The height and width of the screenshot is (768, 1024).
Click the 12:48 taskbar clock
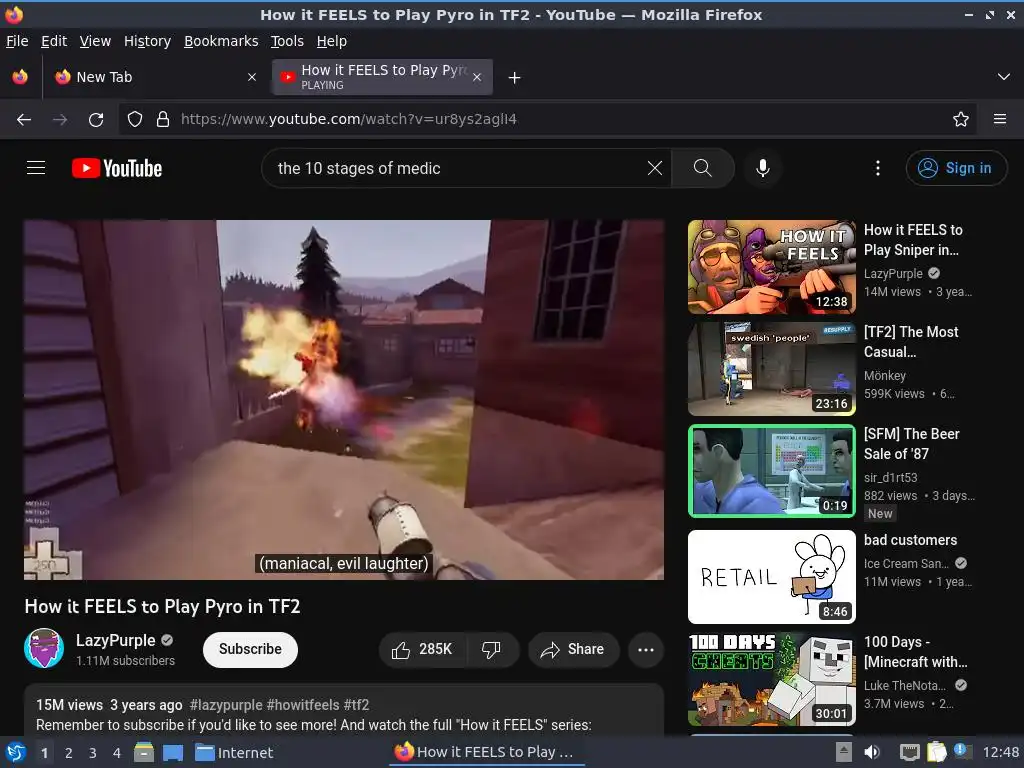pos(1000,752)
